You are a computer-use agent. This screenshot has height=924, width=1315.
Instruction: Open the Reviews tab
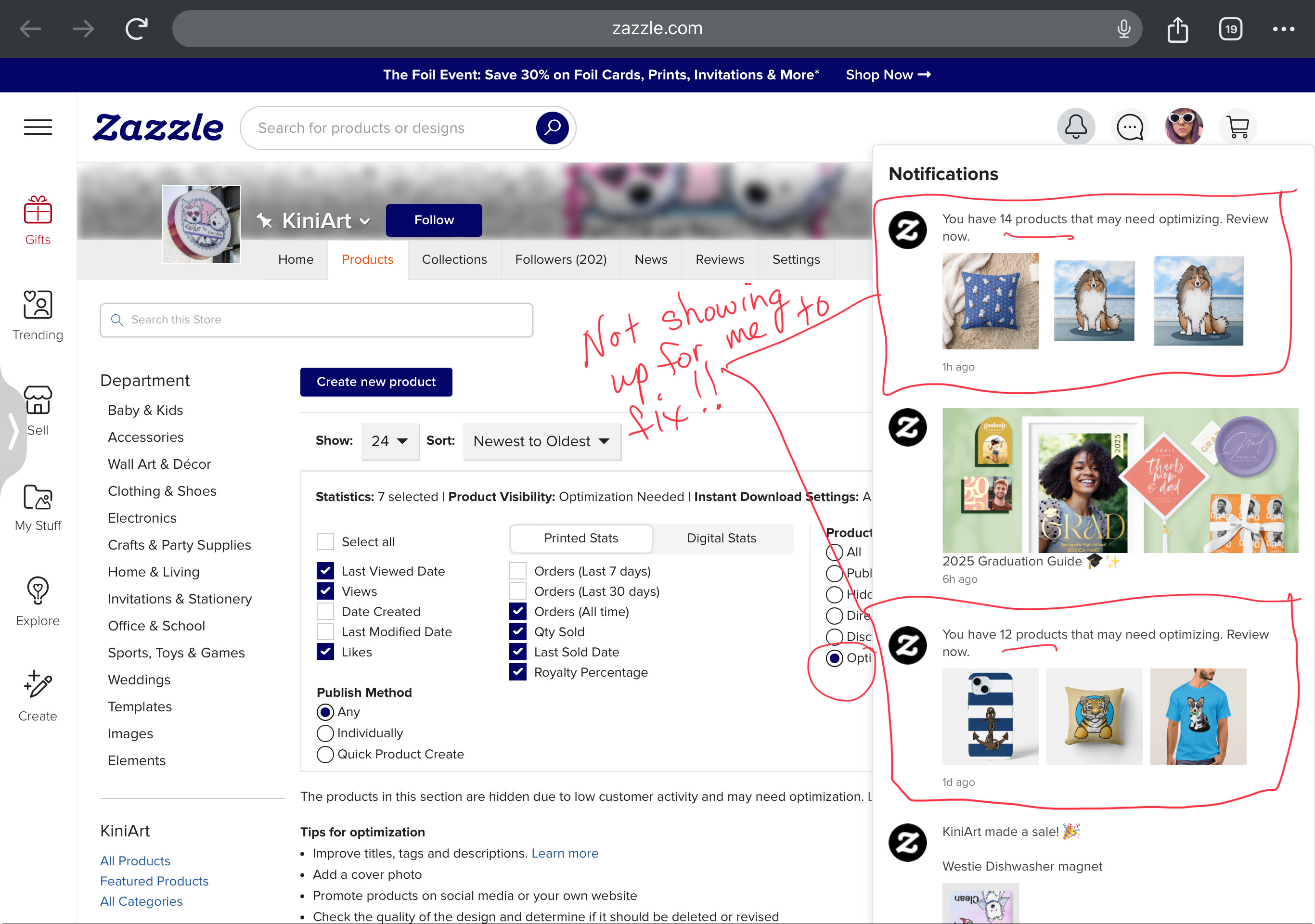pyautogui.click(x=720, y=259)
